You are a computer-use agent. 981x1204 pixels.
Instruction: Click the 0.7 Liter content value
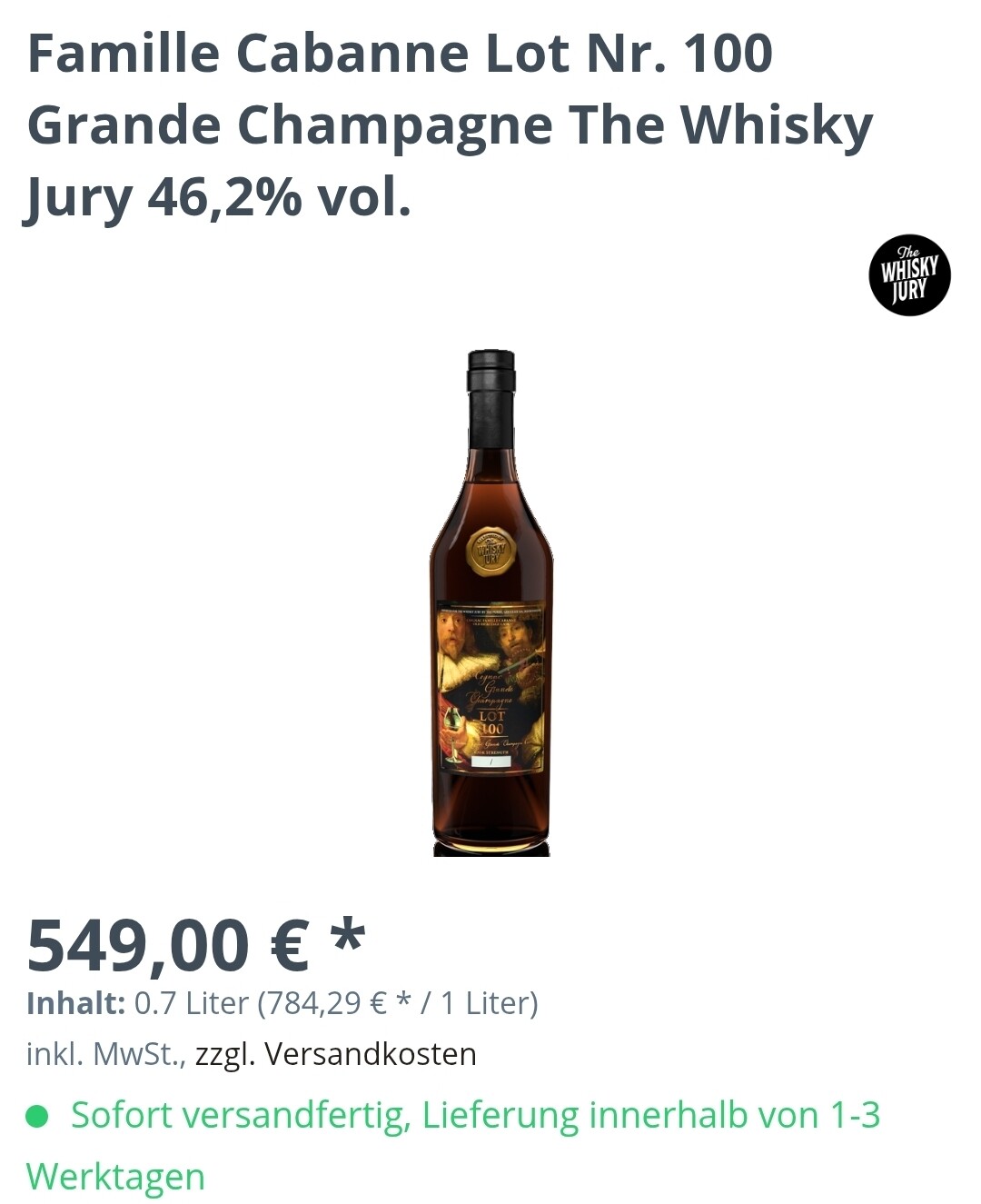[x=192, y=1003]
